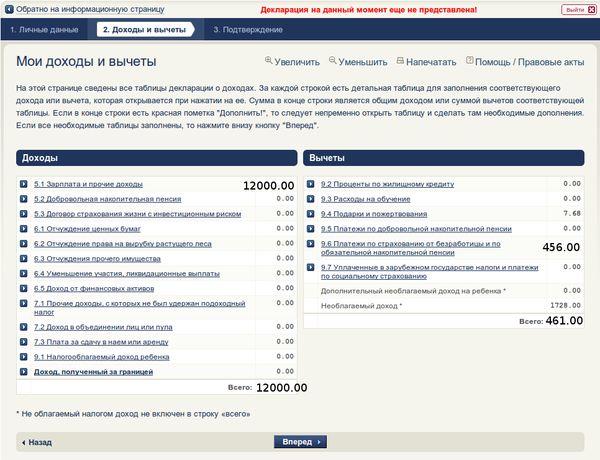Expand the row 9.2 Проценты по жилищному кредиту via its arrow

click(311, 184)
